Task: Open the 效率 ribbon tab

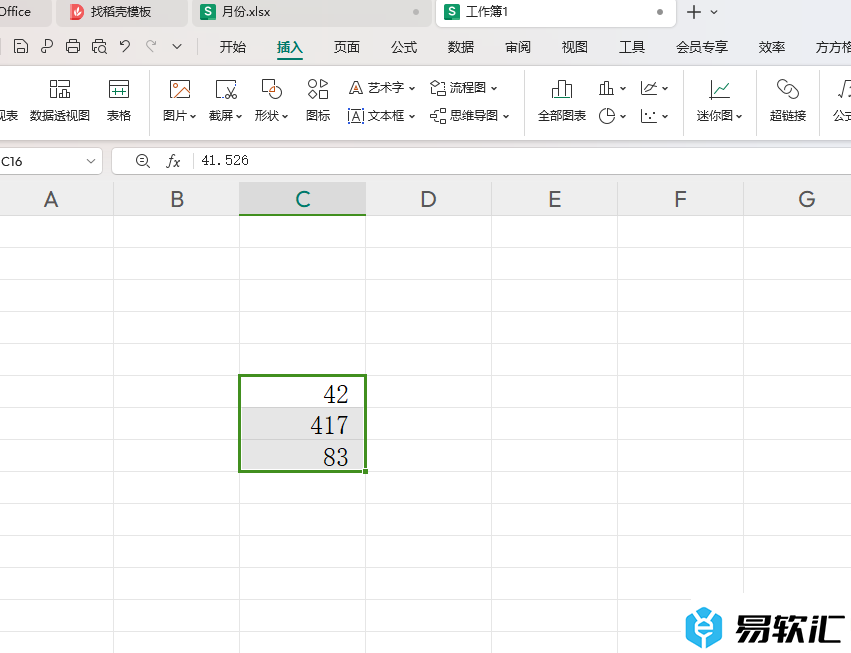Action: click(x=772, y=47)
